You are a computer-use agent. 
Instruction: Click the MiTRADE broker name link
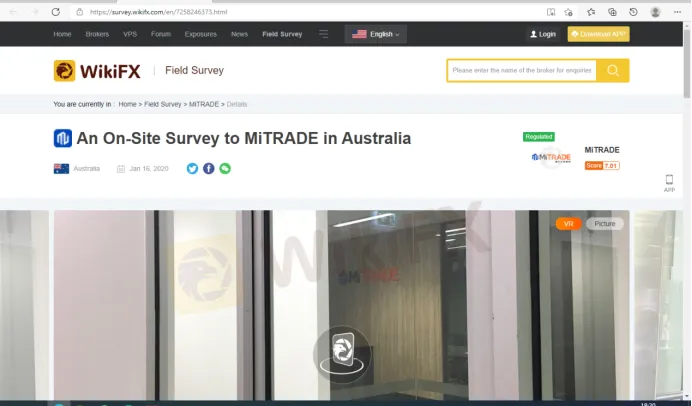point(602,150)
